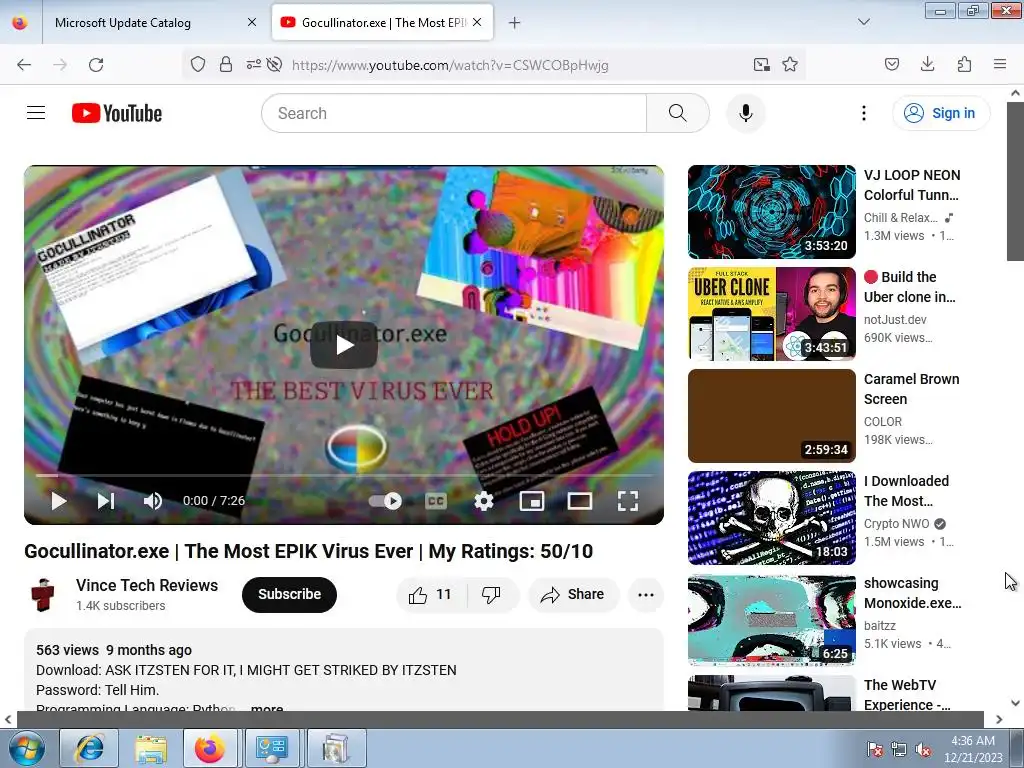Image resolution: width=1024 pixels, height=768 pixels.
Task: Open the Windows Start menu
Action: (x=26, y=749)
